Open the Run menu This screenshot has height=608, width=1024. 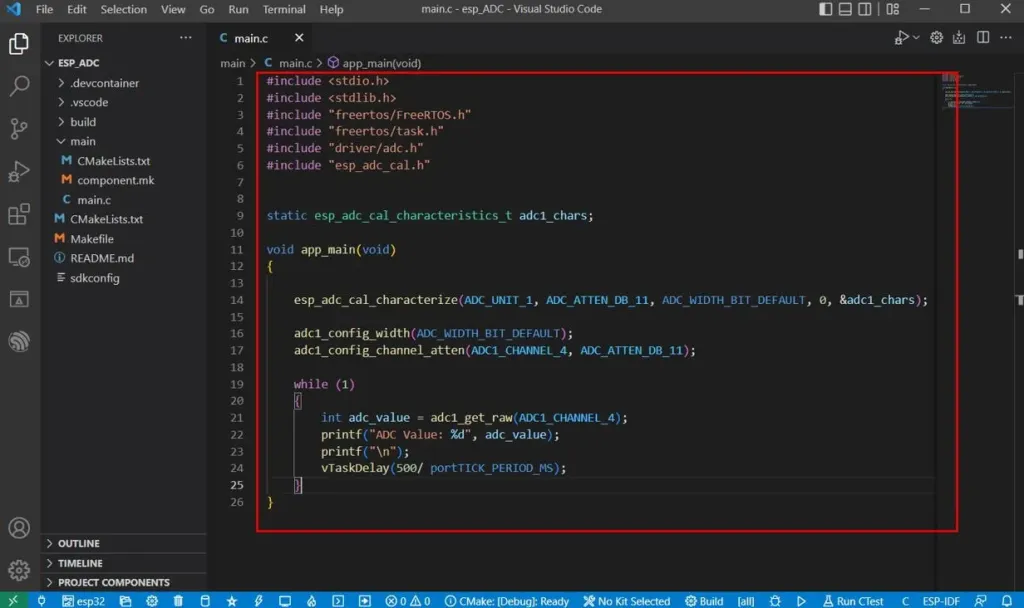[238, 9]
